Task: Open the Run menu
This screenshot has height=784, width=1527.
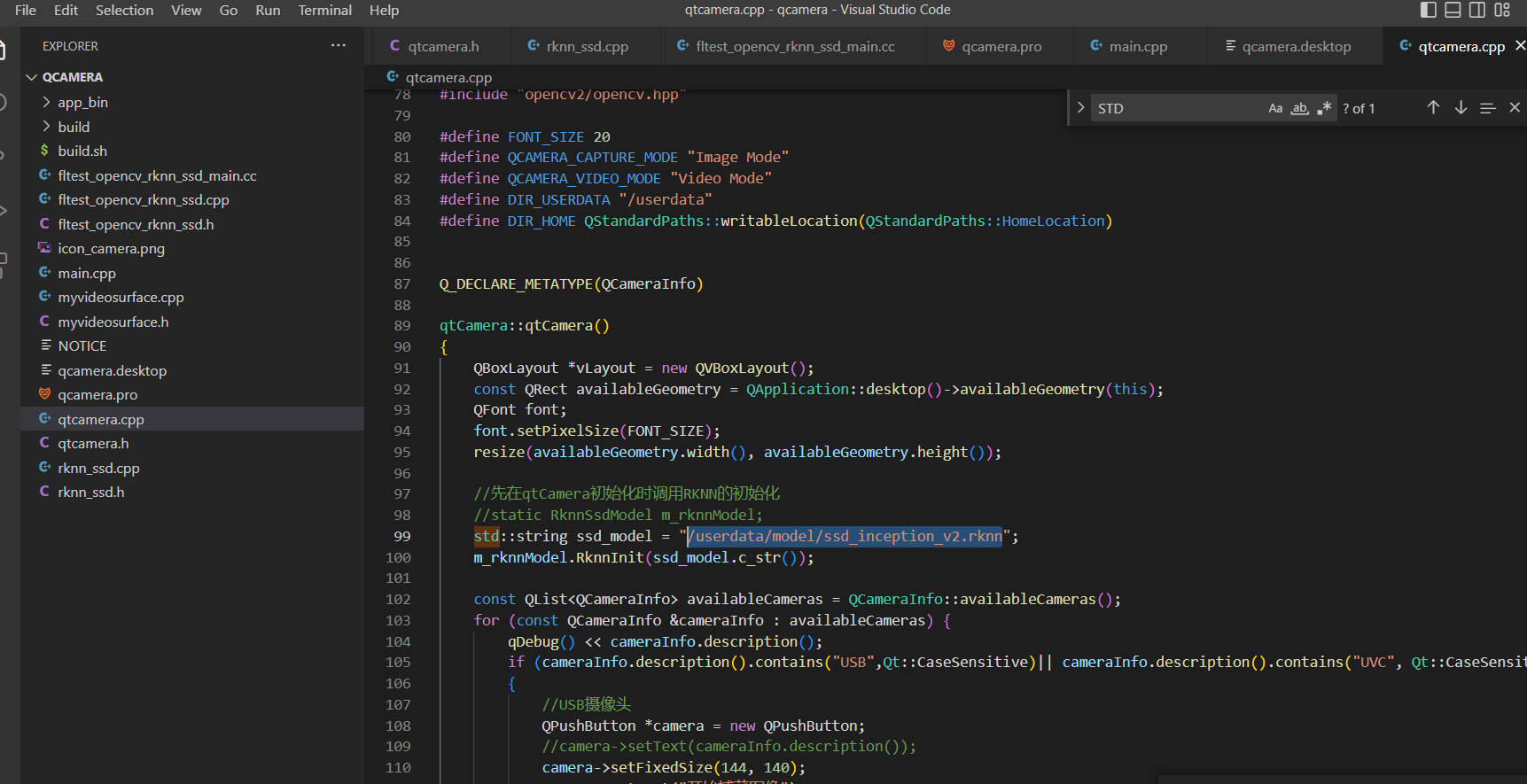Action: 268,10
